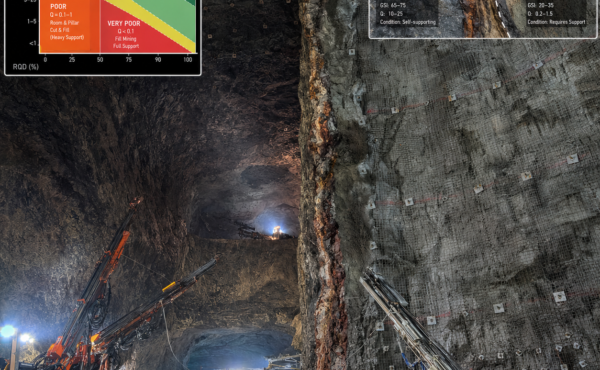Click the "RQD (%)" axis label
This screenshot has height=370, width=600.
(x=26, y=67)
